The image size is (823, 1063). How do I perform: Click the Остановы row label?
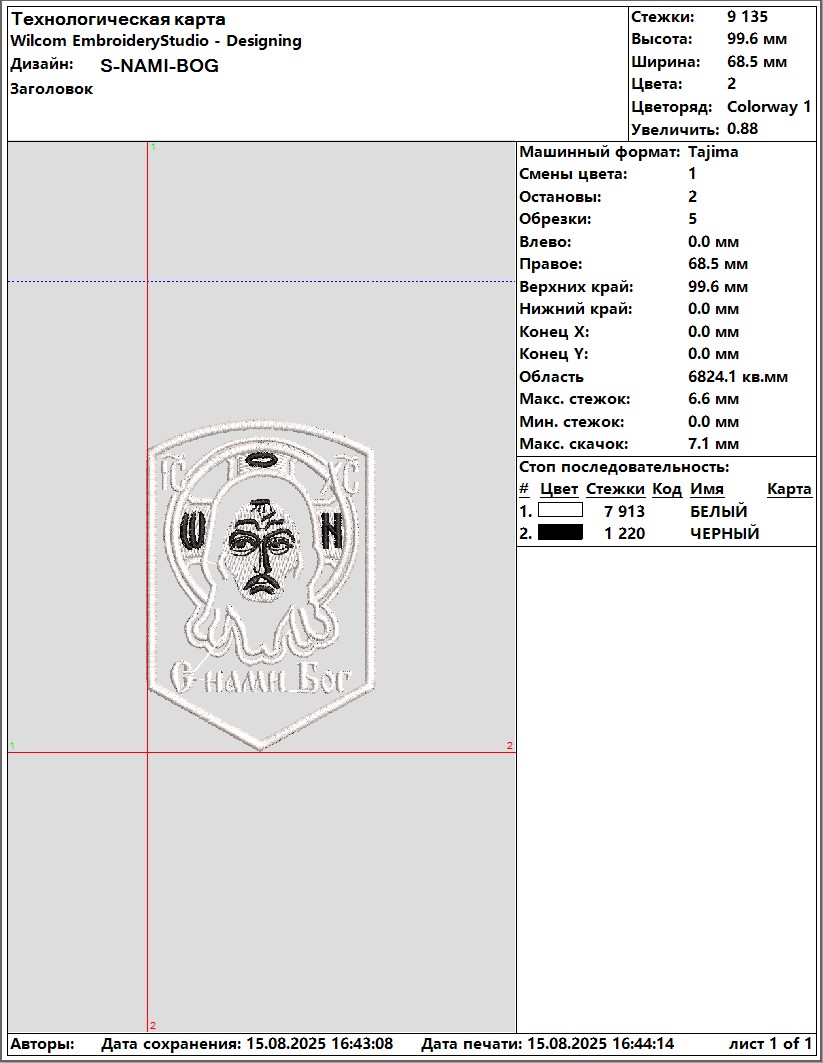[560, 197]
